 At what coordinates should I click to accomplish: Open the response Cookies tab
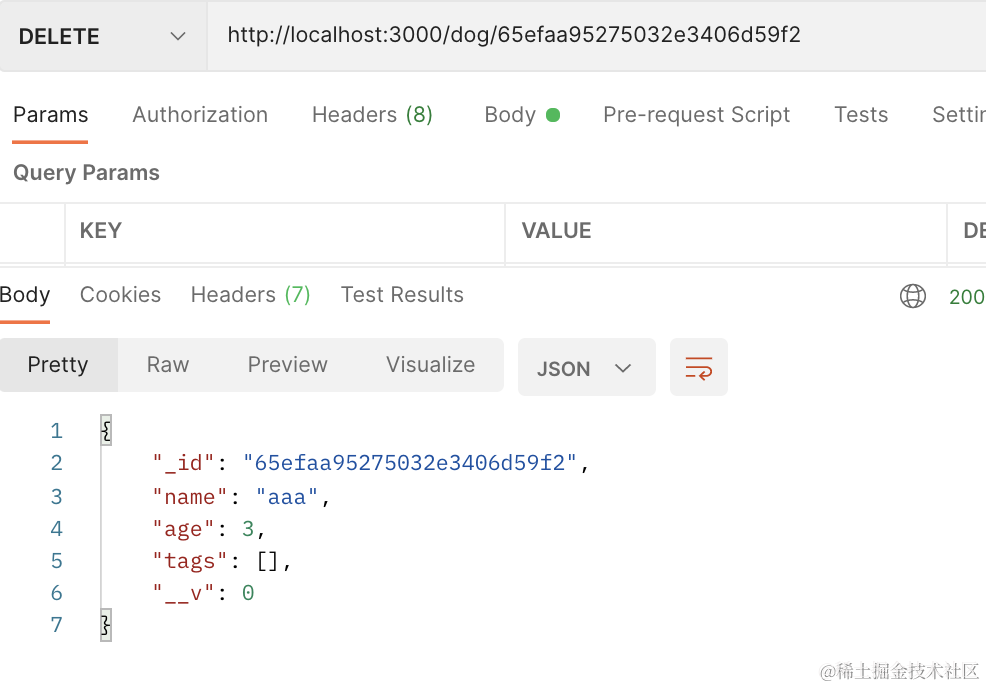coord(120,295)
